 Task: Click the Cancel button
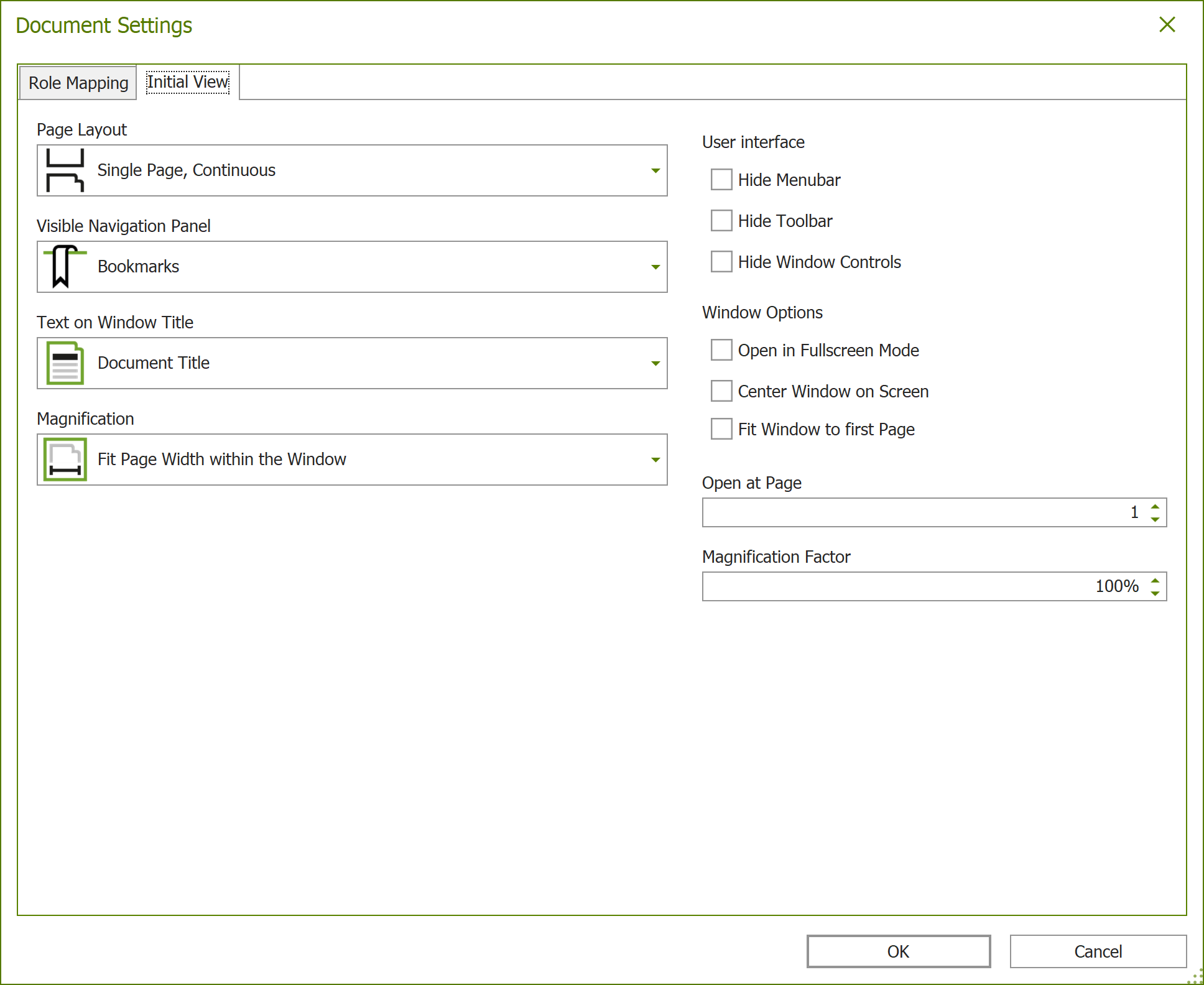point(1098,951)
